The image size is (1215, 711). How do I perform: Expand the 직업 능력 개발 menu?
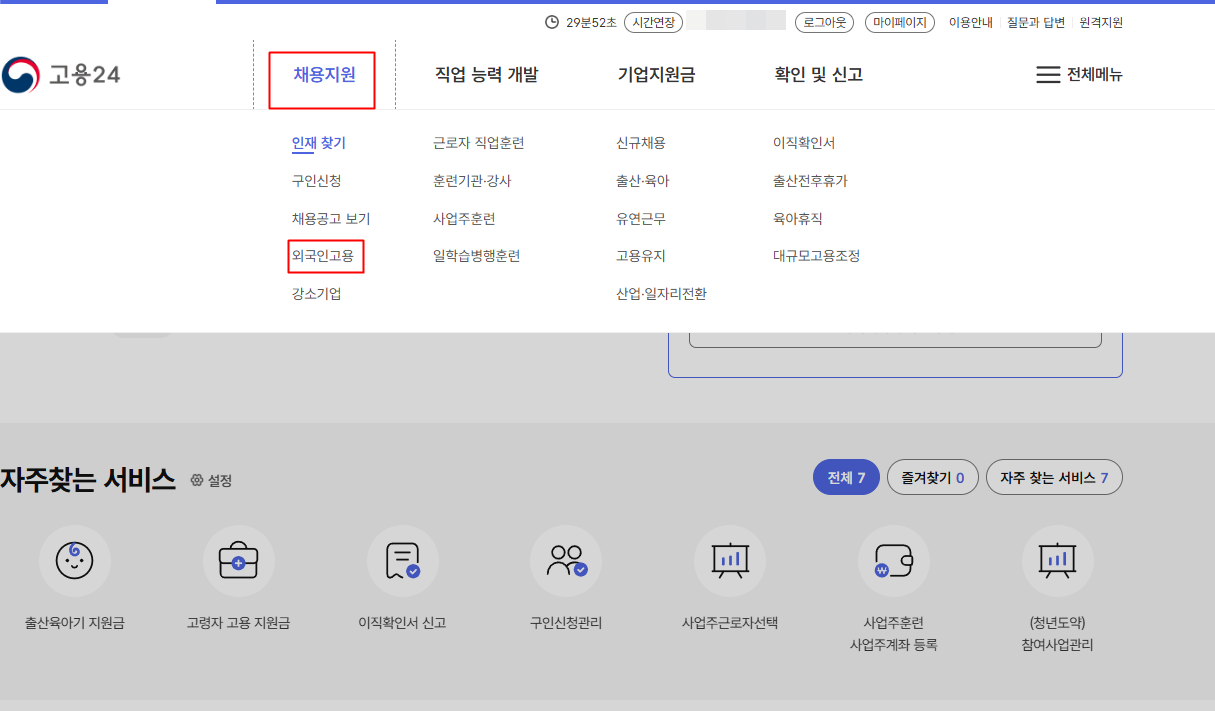click(x=486, y=75)
